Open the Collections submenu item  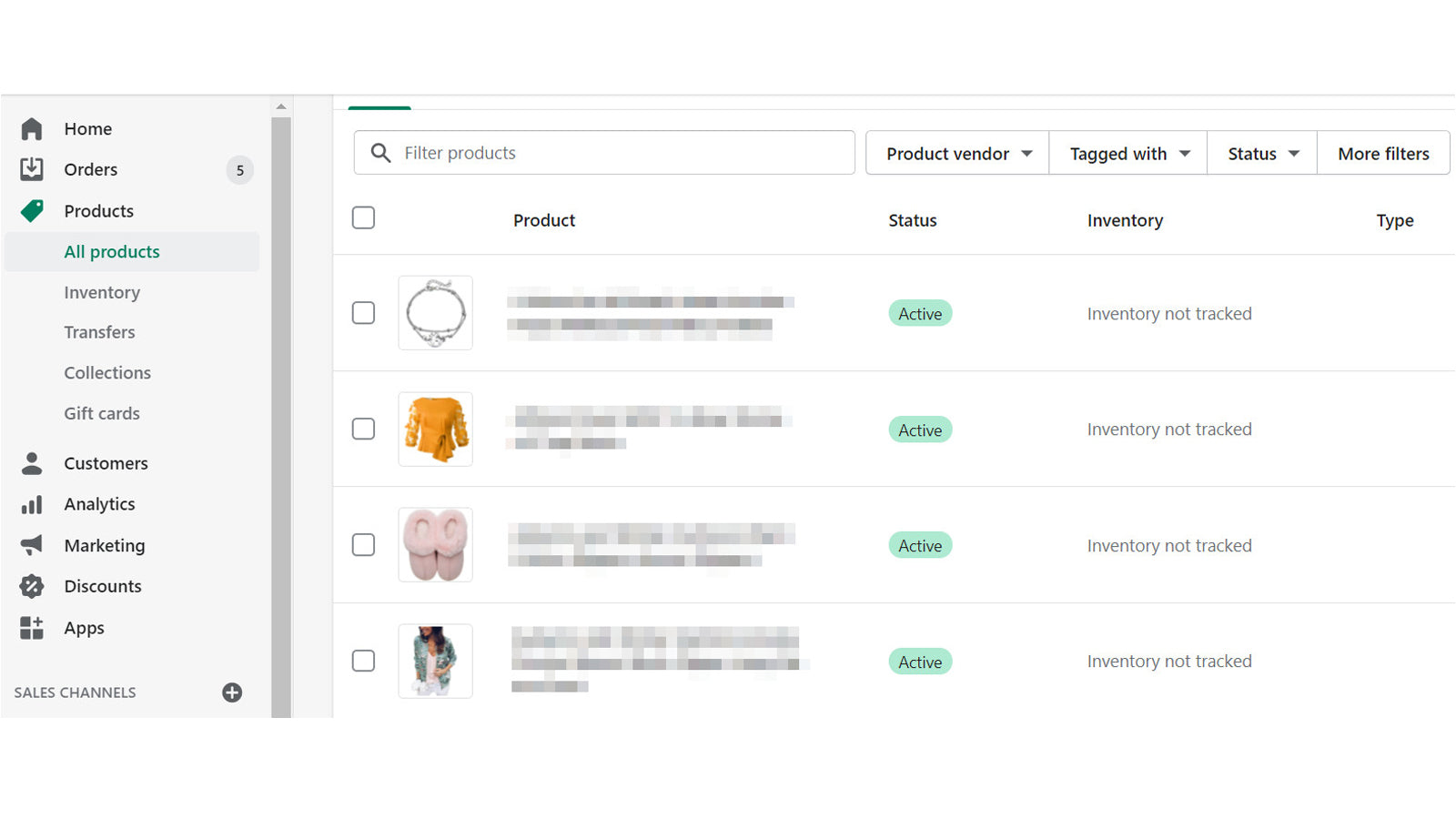tap(107, 373)
